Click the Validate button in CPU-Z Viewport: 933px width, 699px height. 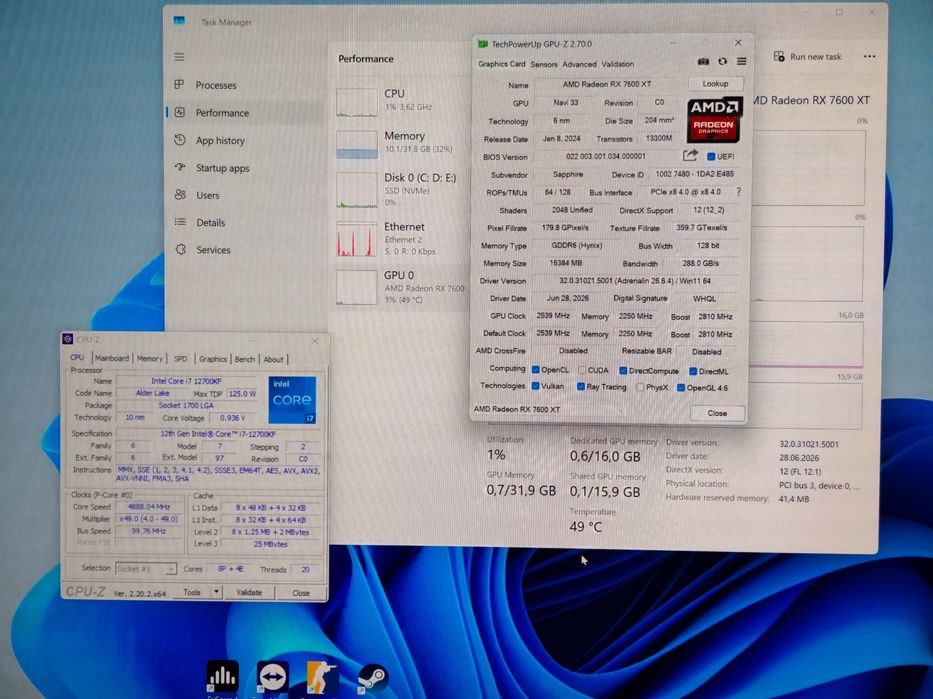pos(249,593)
